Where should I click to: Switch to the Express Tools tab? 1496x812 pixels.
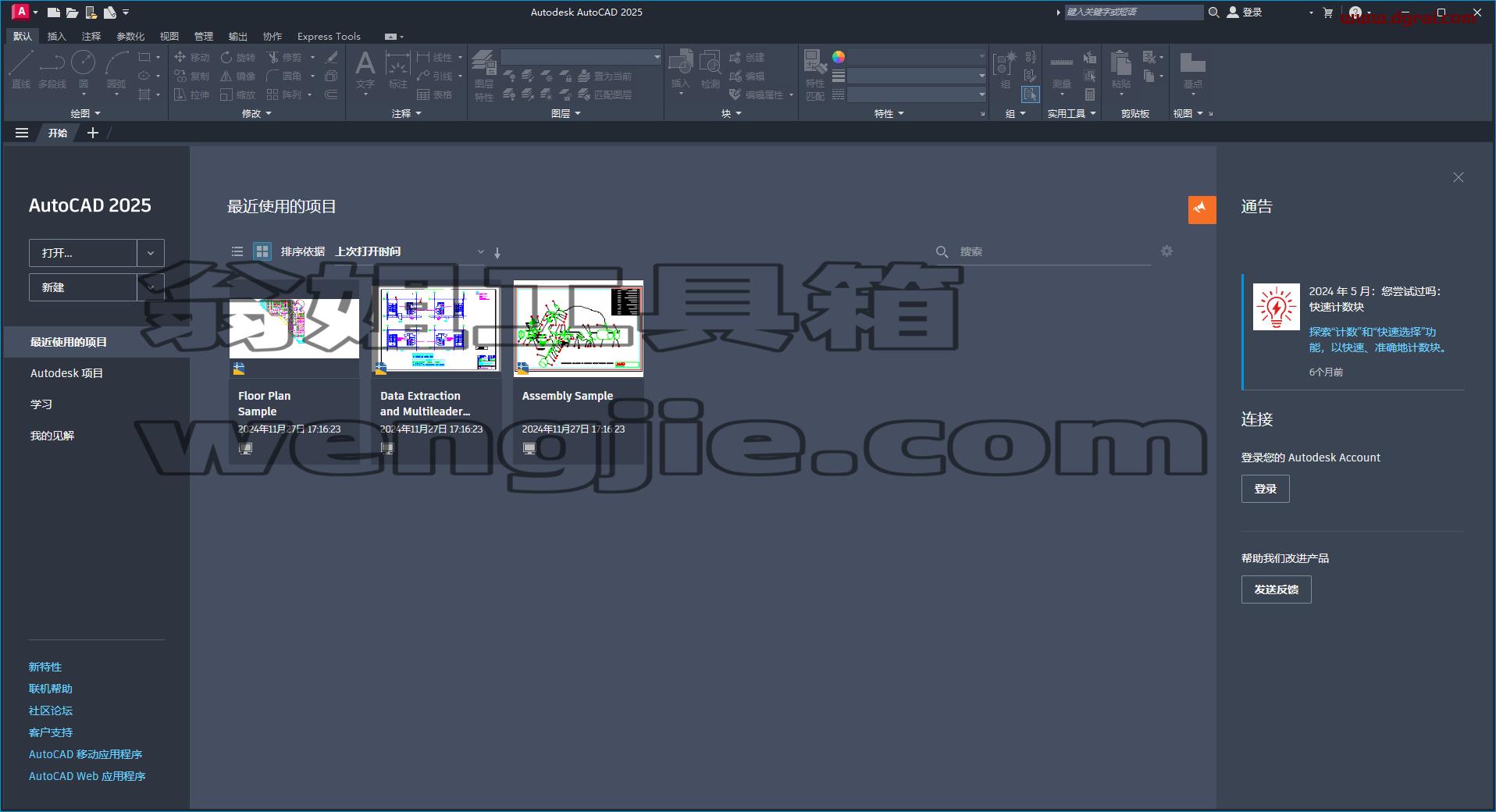329,36
